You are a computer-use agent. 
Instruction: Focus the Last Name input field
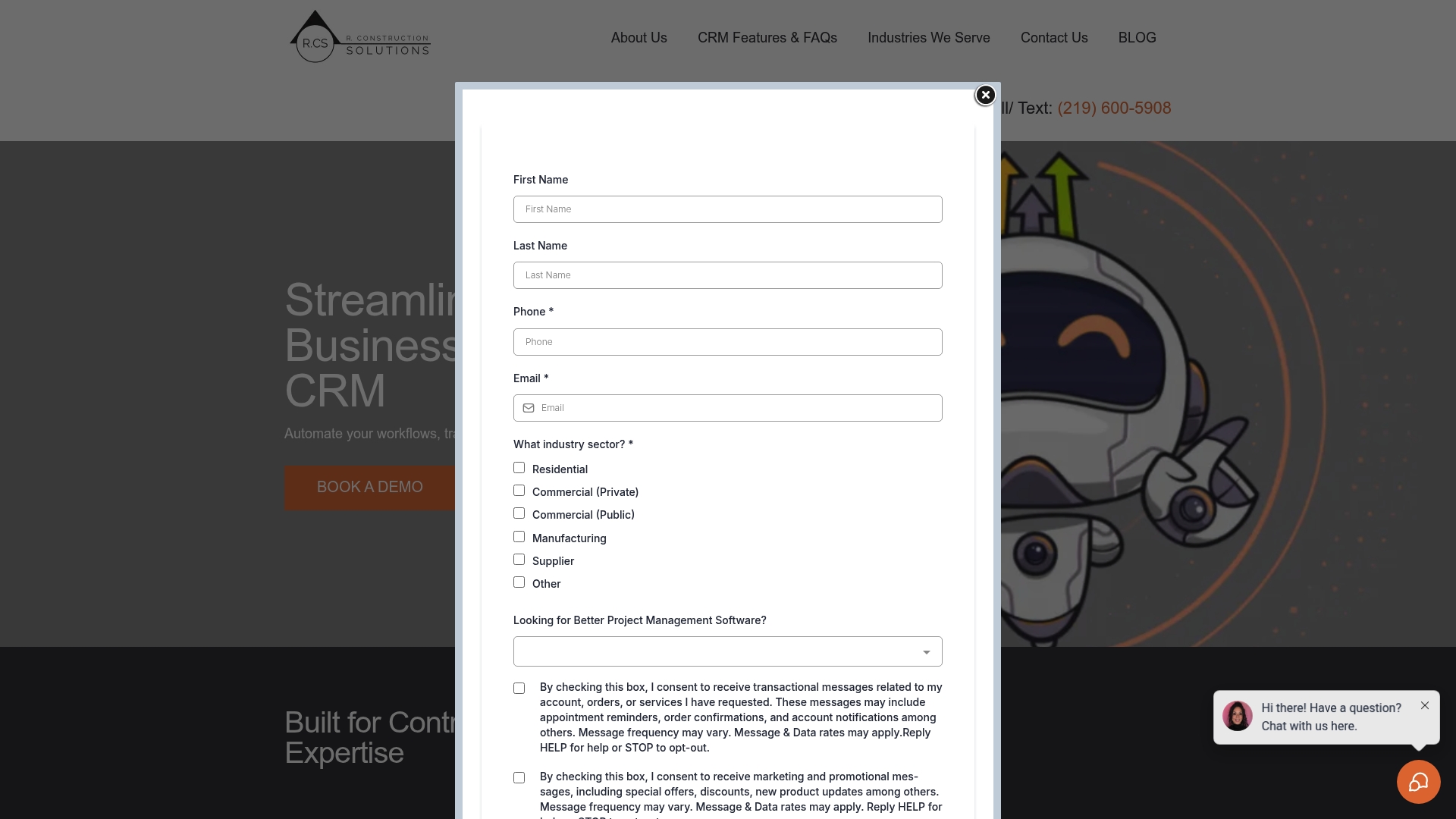pyautogui.click(x=727, y=275)
